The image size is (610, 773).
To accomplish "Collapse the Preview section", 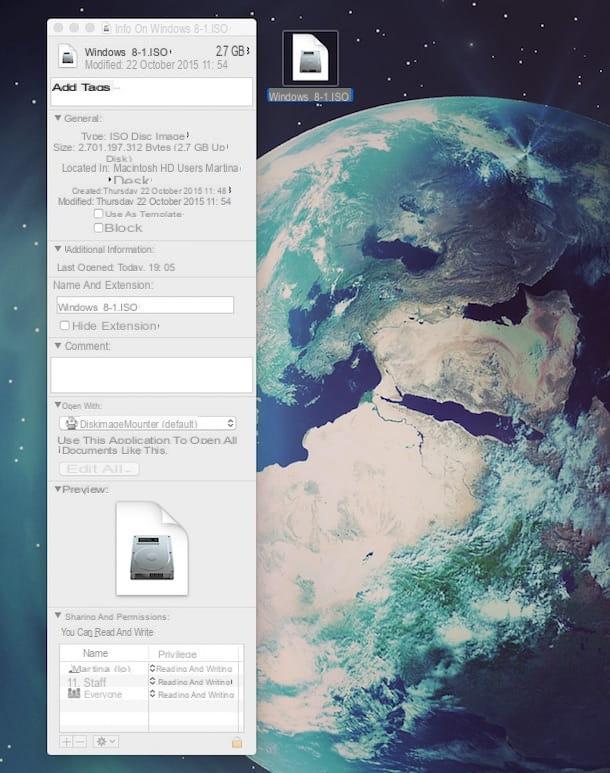I will 58,489.
